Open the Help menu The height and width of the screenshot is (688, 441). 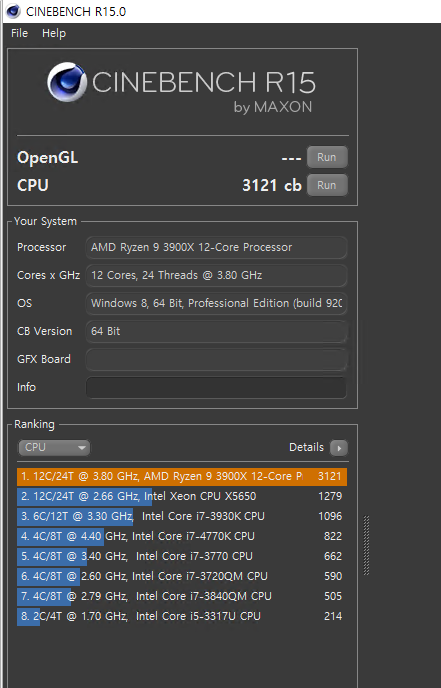click(x=54, y=33)
